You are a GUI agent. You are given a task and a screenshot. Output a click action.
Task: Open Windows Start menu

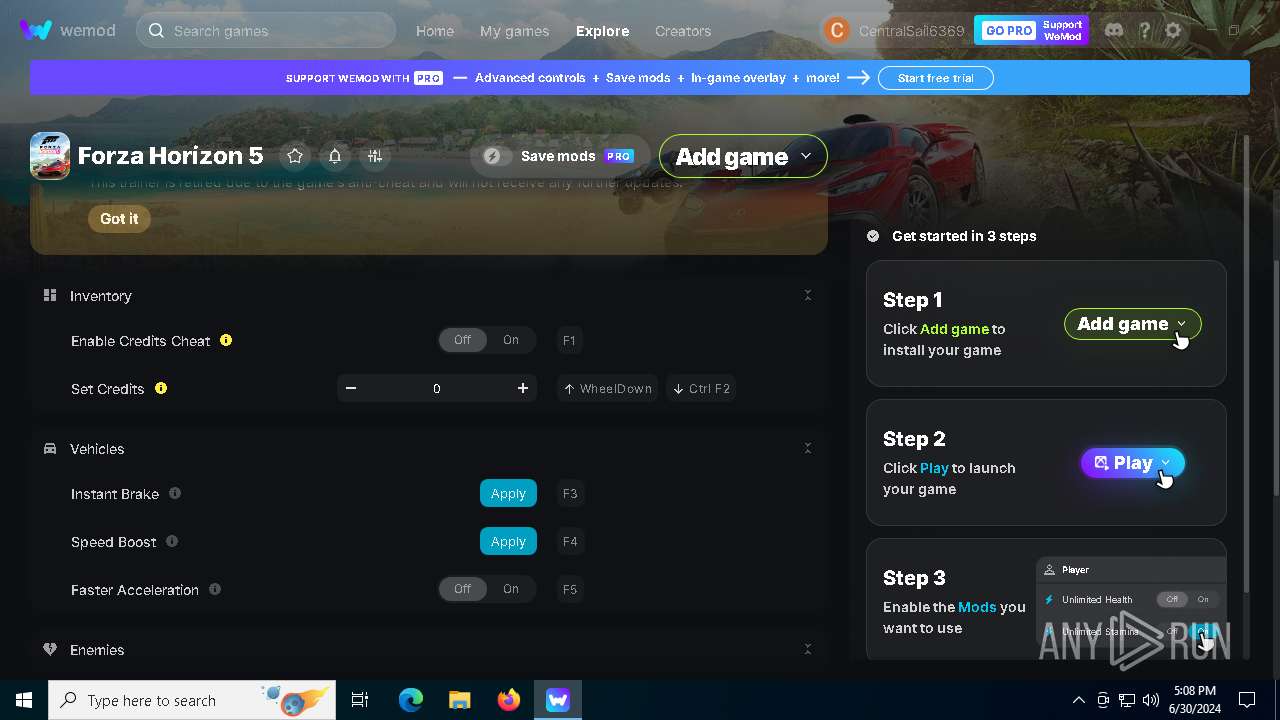24,700
